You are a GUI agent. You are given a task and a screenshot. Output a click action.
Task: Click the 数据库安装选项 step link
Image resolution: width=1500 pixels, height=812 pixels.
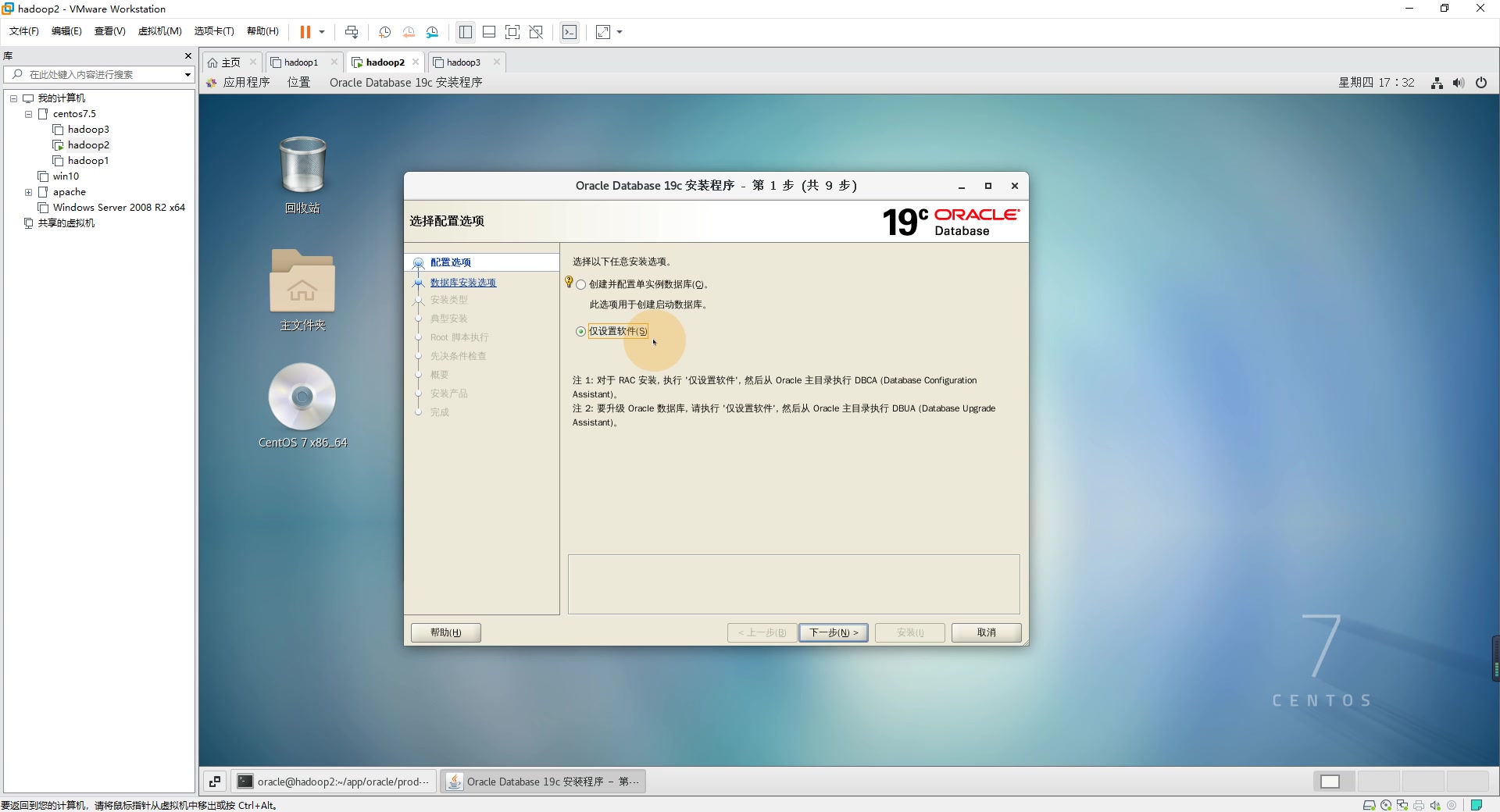point(463,283)
